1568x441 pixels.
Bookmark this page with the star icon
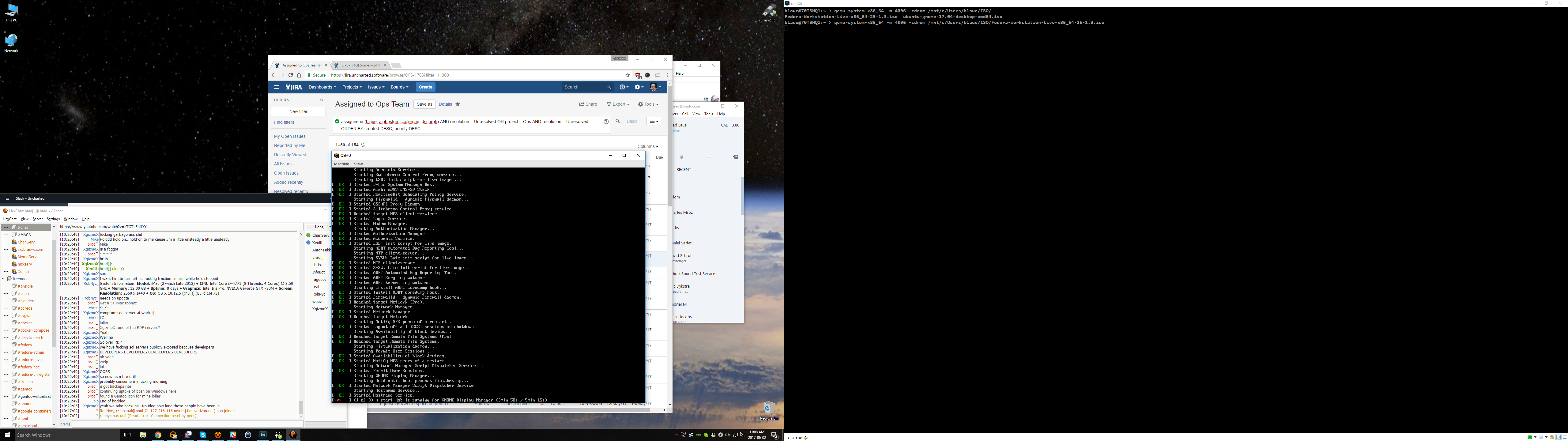(x=628, y=75)
